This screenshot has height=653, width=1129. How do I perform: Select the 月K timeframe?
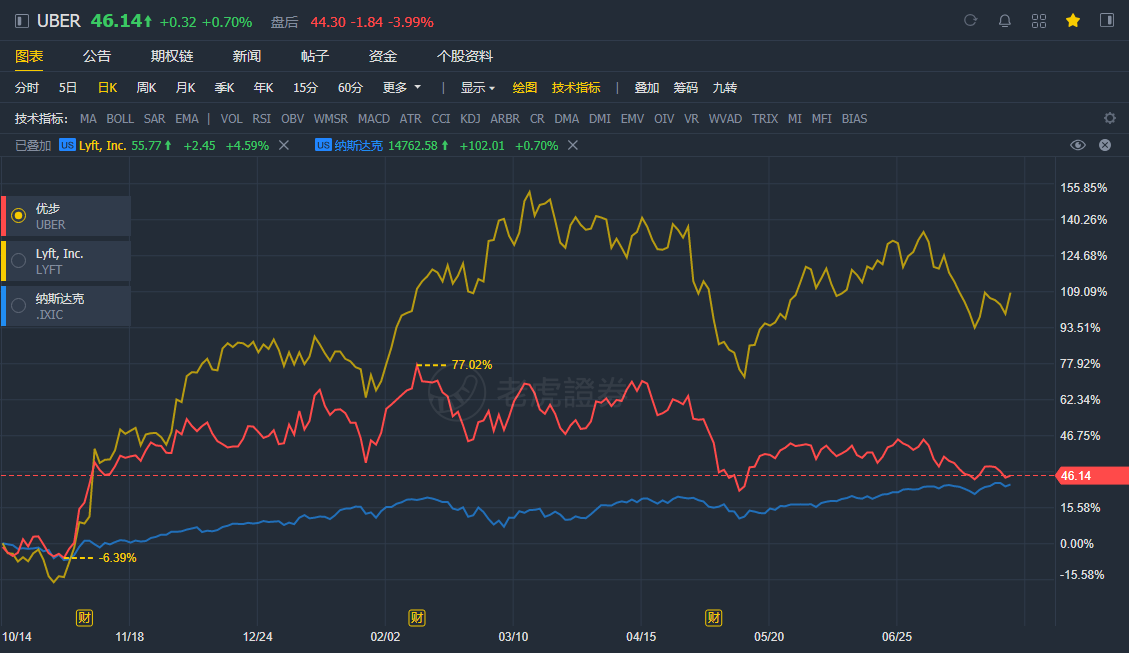(x=185, y=88)
